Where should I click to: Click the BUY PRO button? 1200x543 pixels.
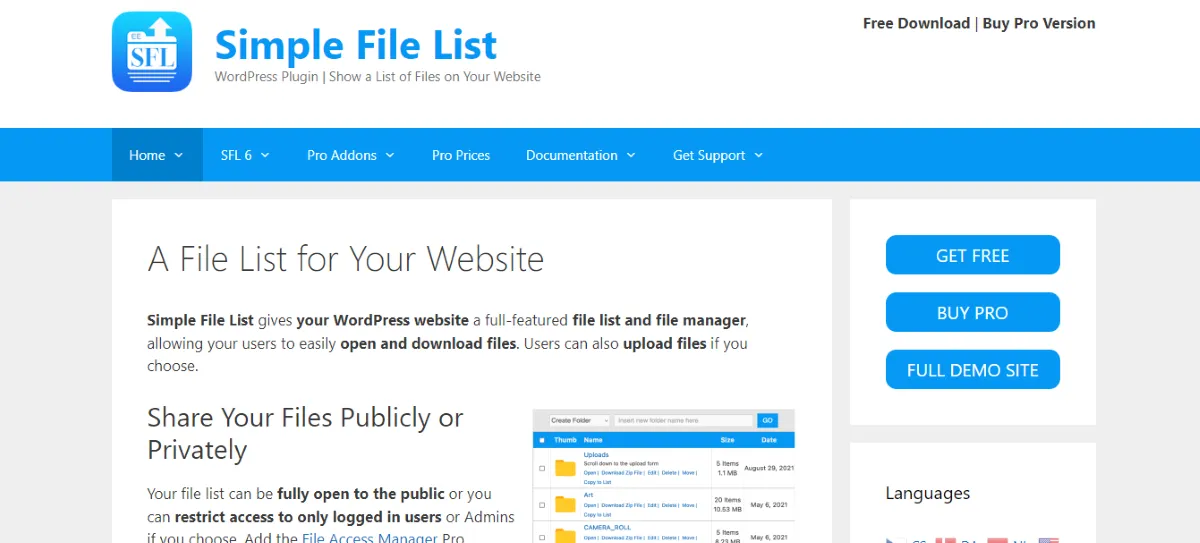972,312
